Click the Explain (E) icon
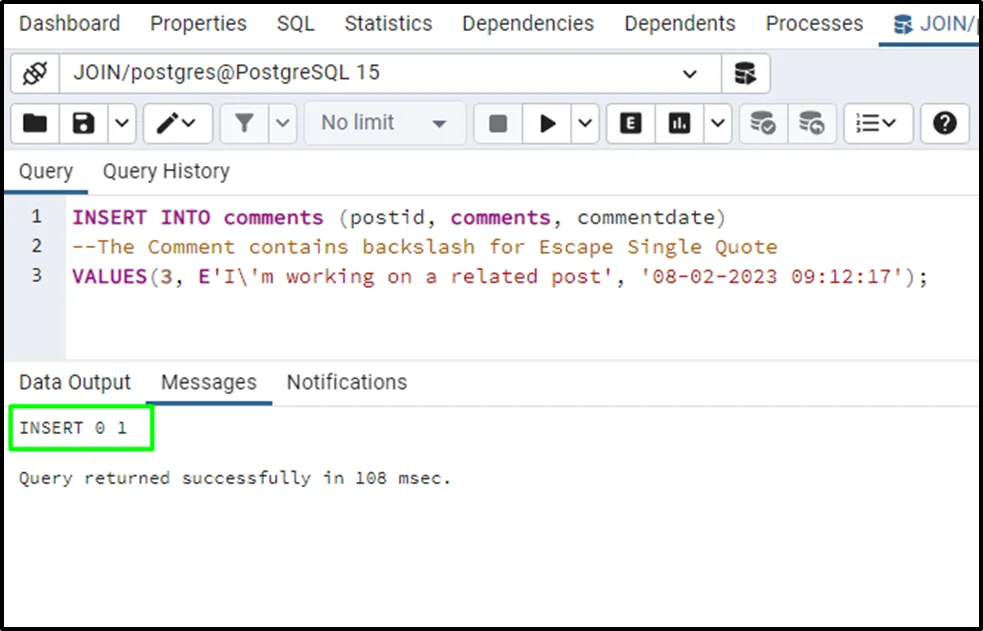Viewport: 983px width, 631px height. tap(630, 123)
